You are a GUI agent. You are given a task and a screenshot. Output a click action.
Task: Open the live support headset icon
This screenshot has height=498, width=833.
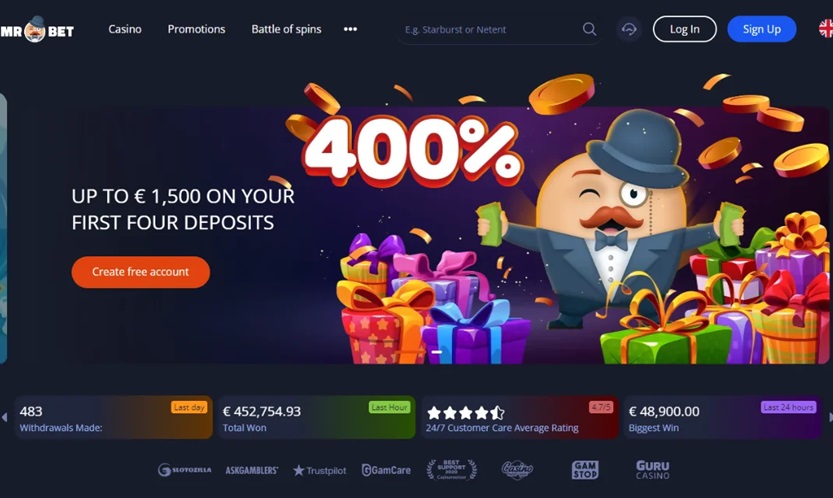pos(629,29)
